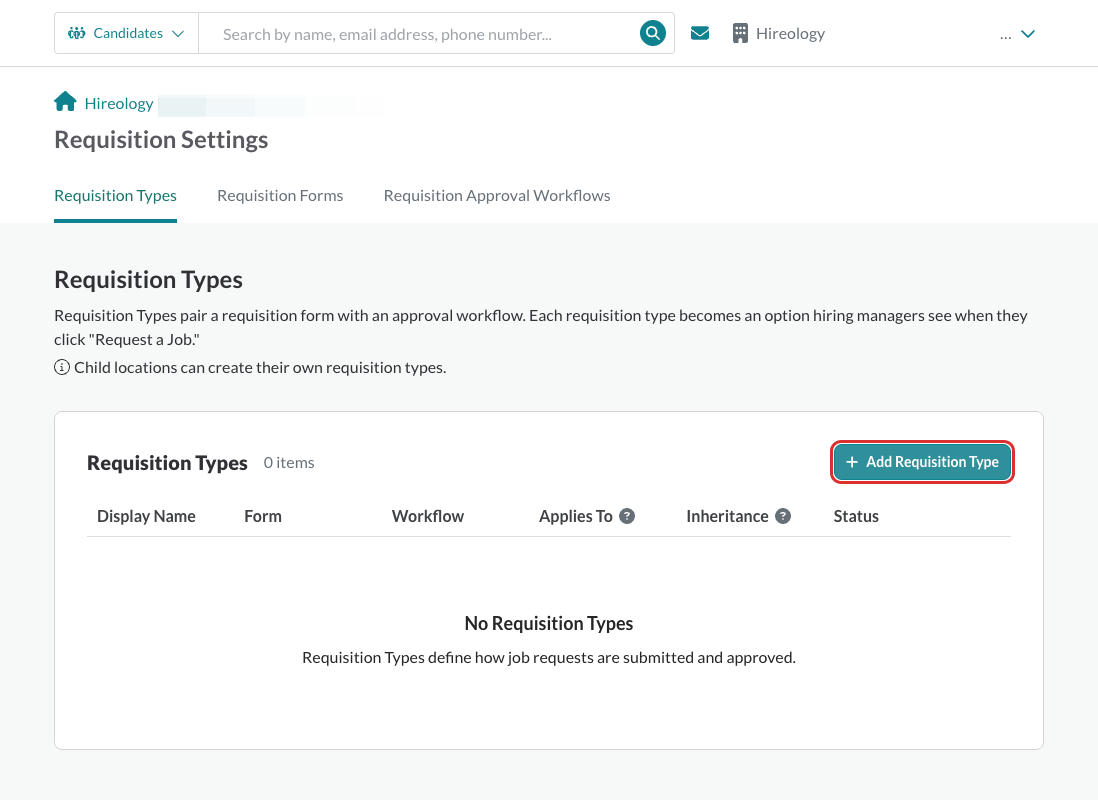Click the Inheritance column header
Viewport: 1098px width, 800px height.
point(727,516)
